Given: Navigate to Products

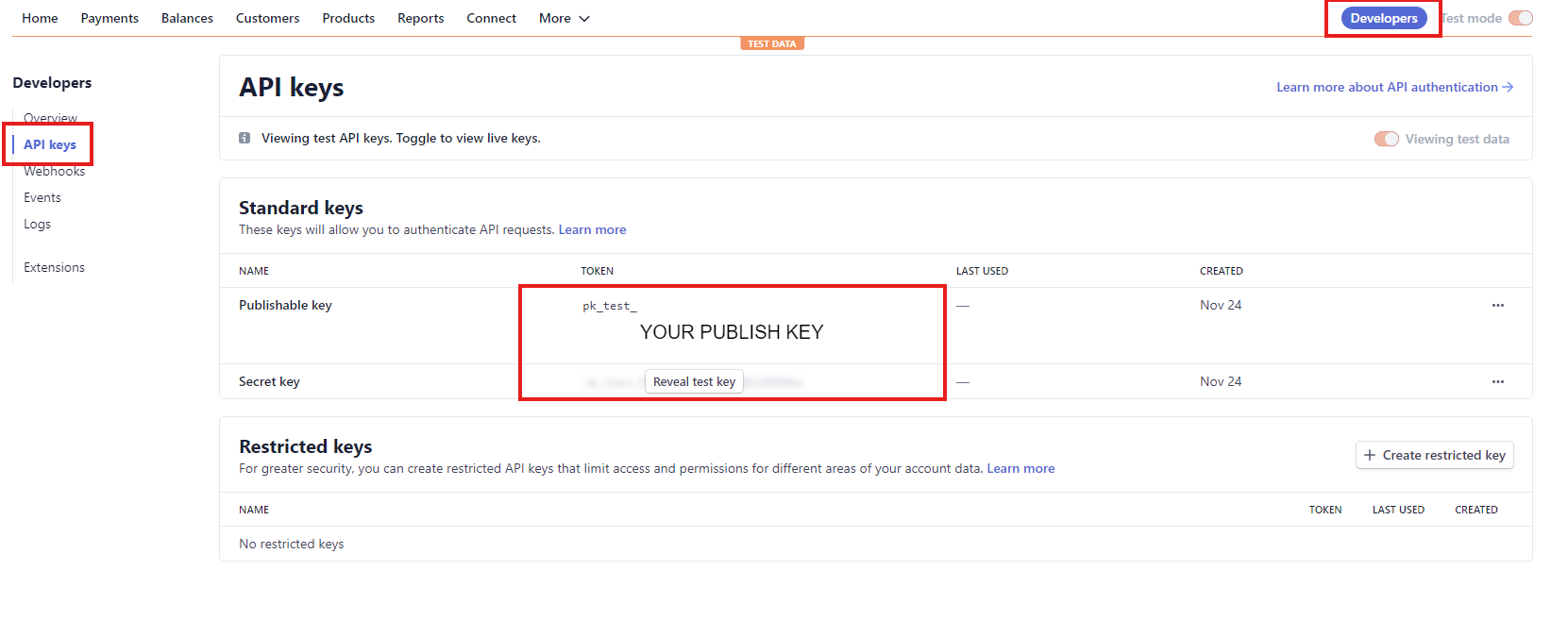Looking at the screenshot, I should pyautogui.click(x=348, y=18).
